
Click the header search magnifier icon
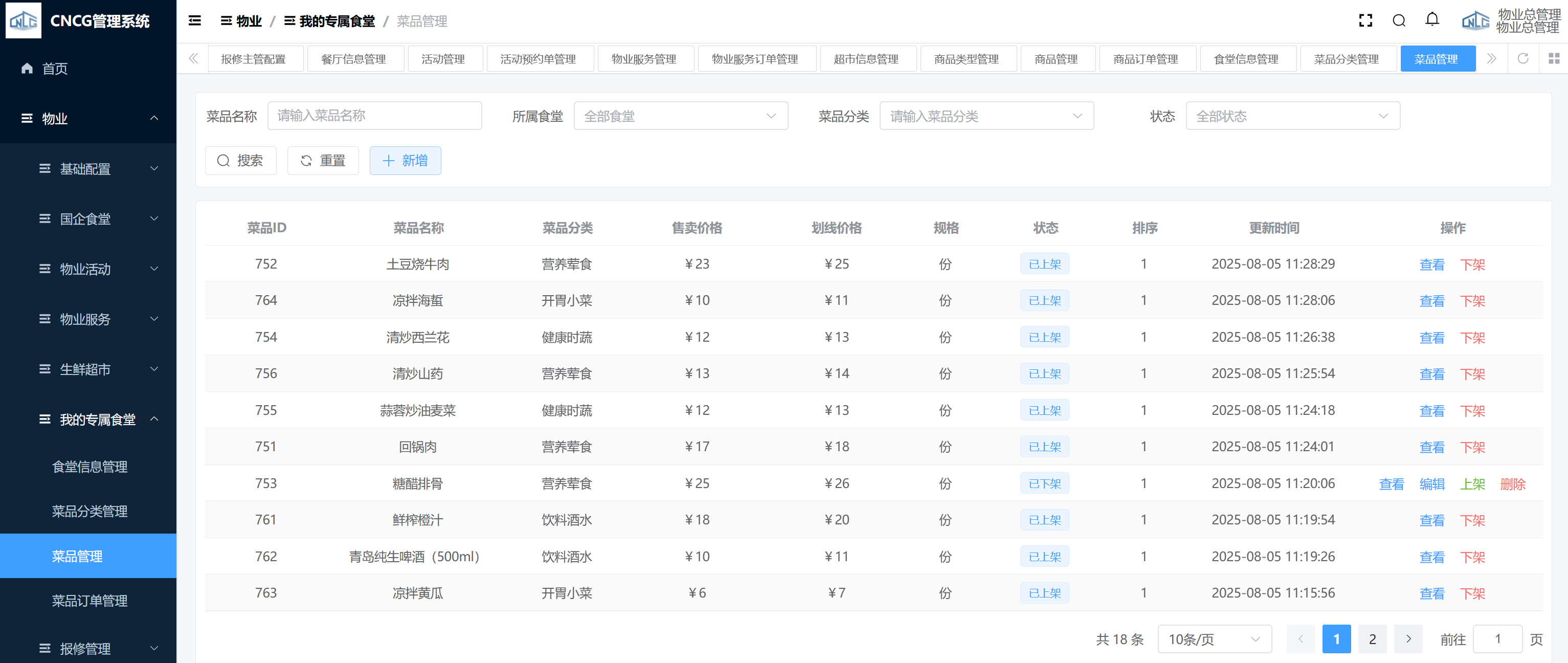(1399, 21)
